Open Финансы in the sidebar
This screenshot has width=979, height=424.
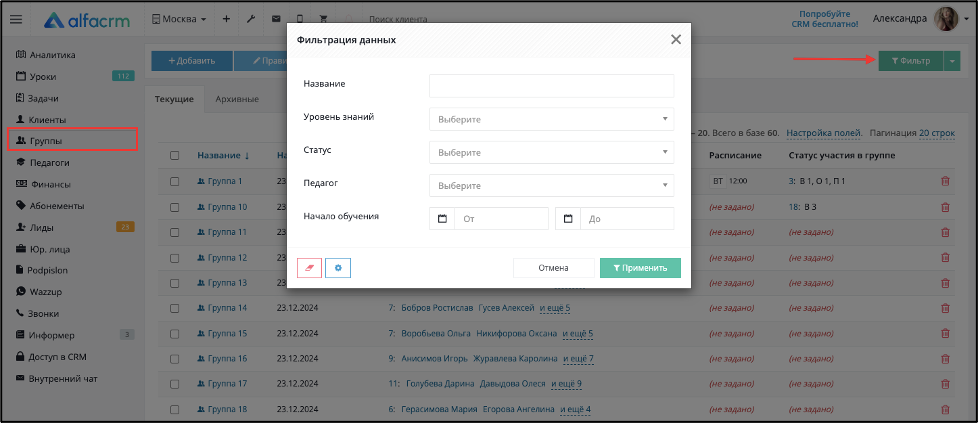pyautogui.click(x=42, y=184)
